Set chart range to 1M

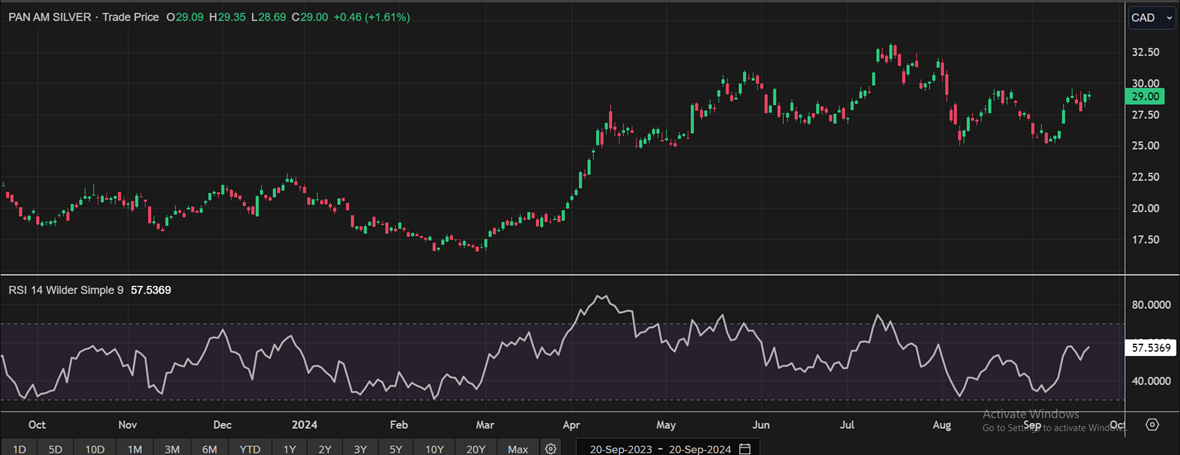click(134, 449)
